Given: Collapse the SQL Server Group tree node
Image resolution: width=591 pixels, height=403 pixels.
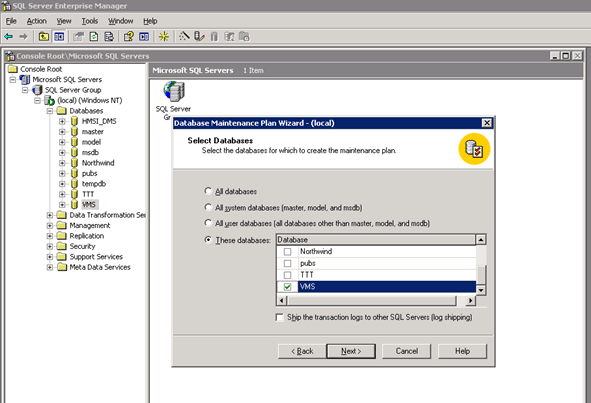Looking at the screenshot, I should [25, 90].
